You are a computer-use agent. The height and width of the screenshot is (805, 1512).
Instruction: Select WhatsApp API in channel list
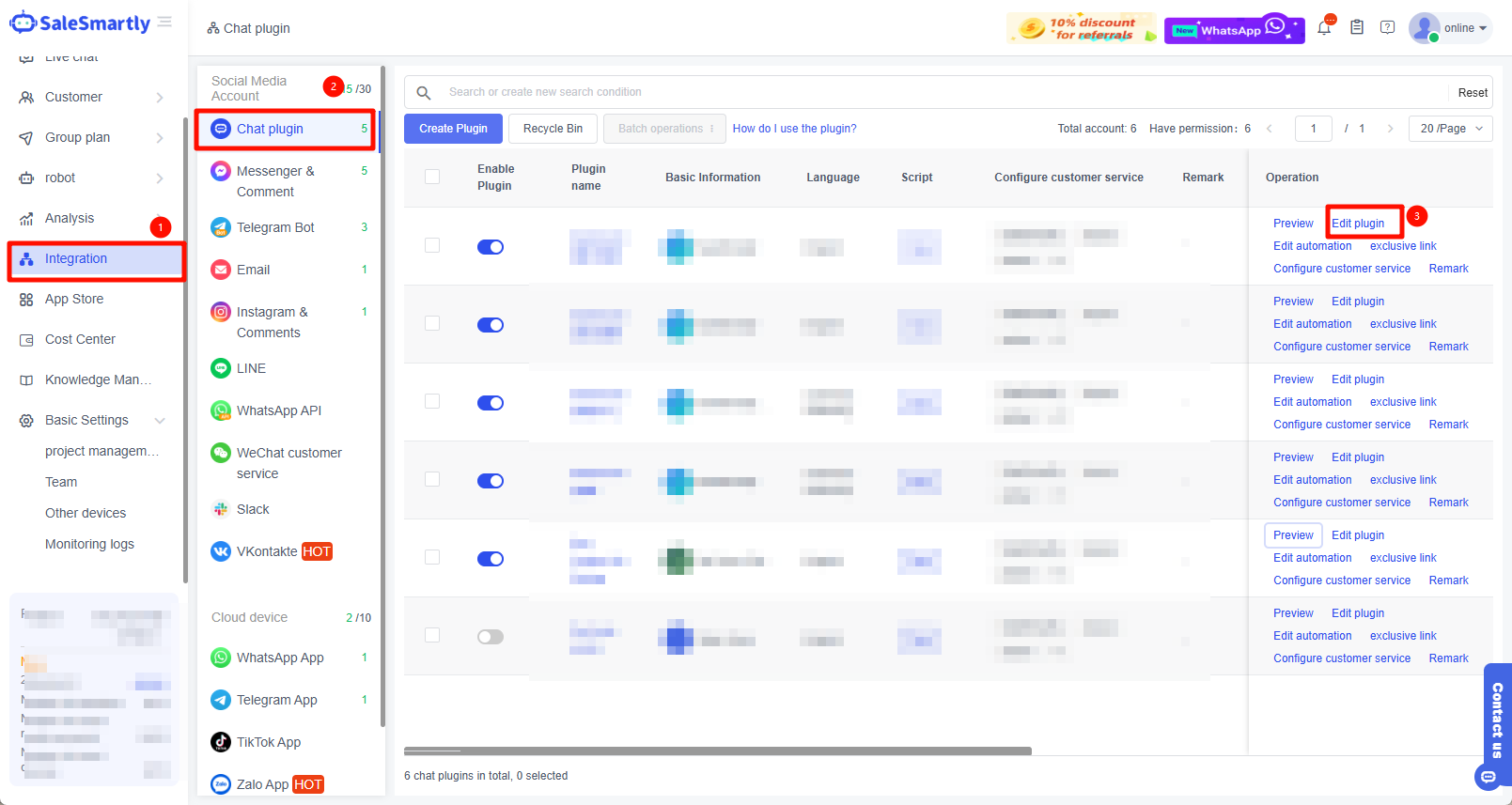(x=279, y=410)
